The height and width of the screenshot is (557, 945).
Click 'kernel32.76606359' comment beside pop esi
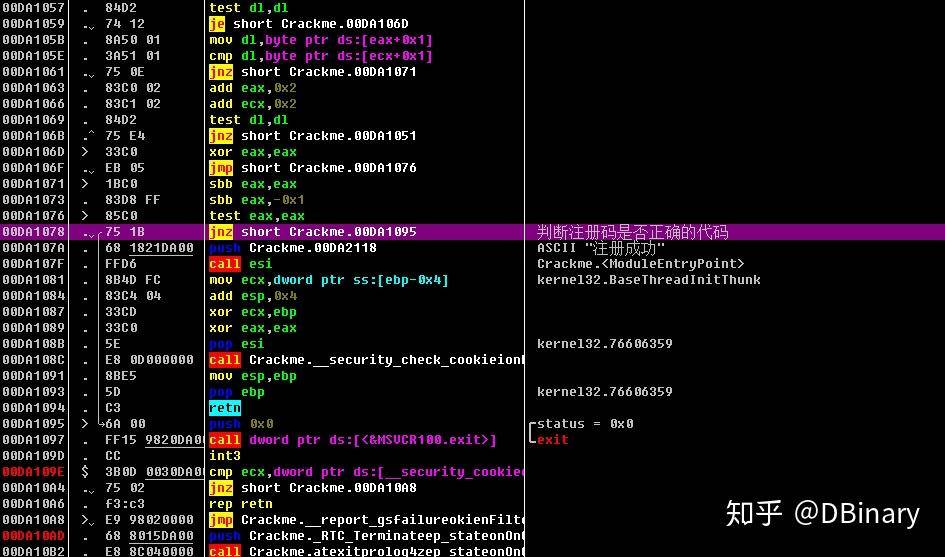point(604,344)
